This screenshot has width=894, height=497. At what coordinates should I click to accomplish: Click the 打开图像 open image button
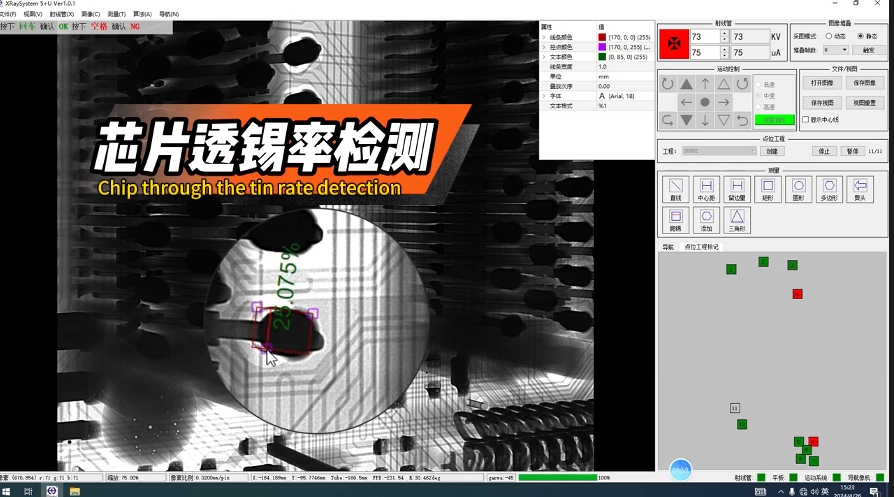[x=822, y=83]
